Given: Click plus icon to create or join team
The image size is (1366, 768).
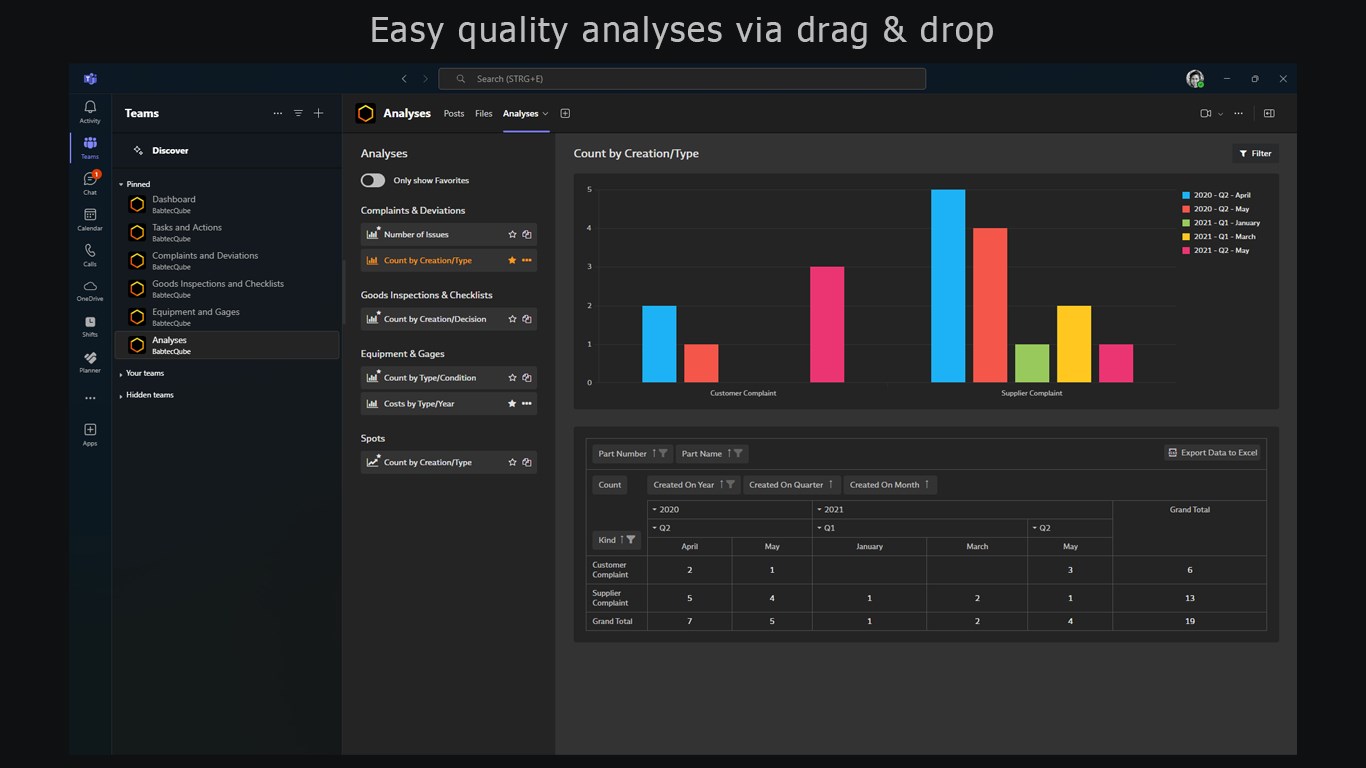Looking at the screenshot, I should 319,113.
